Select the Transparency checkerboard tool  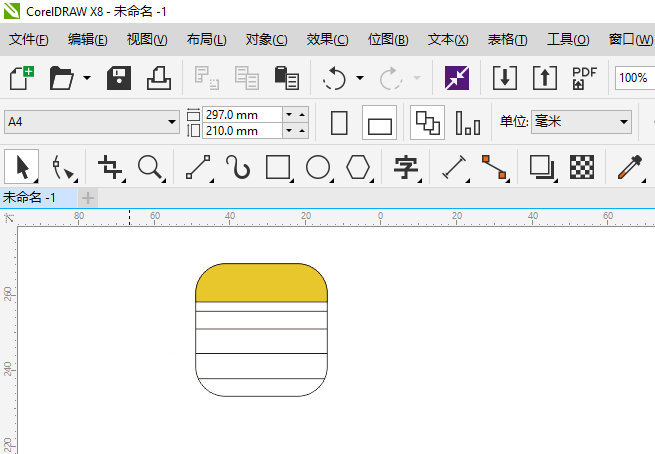coord(582,167)
